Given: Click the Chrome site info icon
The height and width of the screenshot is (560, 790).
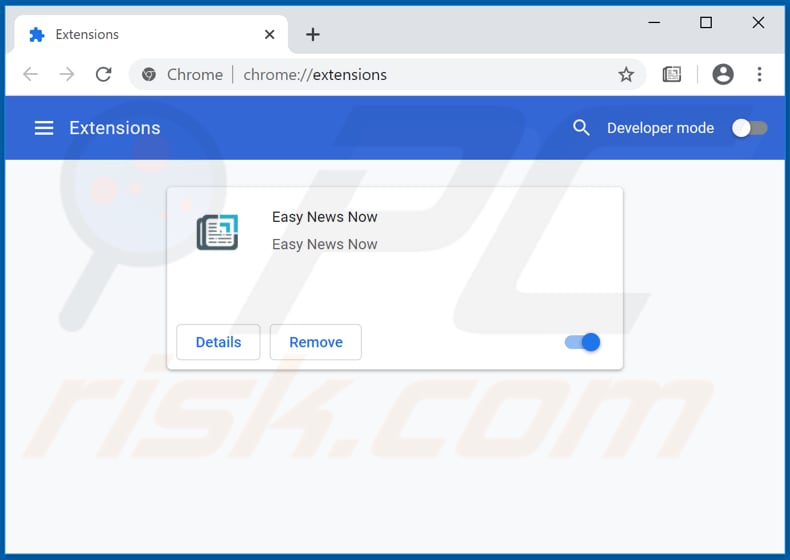Looking at the screenshot, I should click(149, 75).
